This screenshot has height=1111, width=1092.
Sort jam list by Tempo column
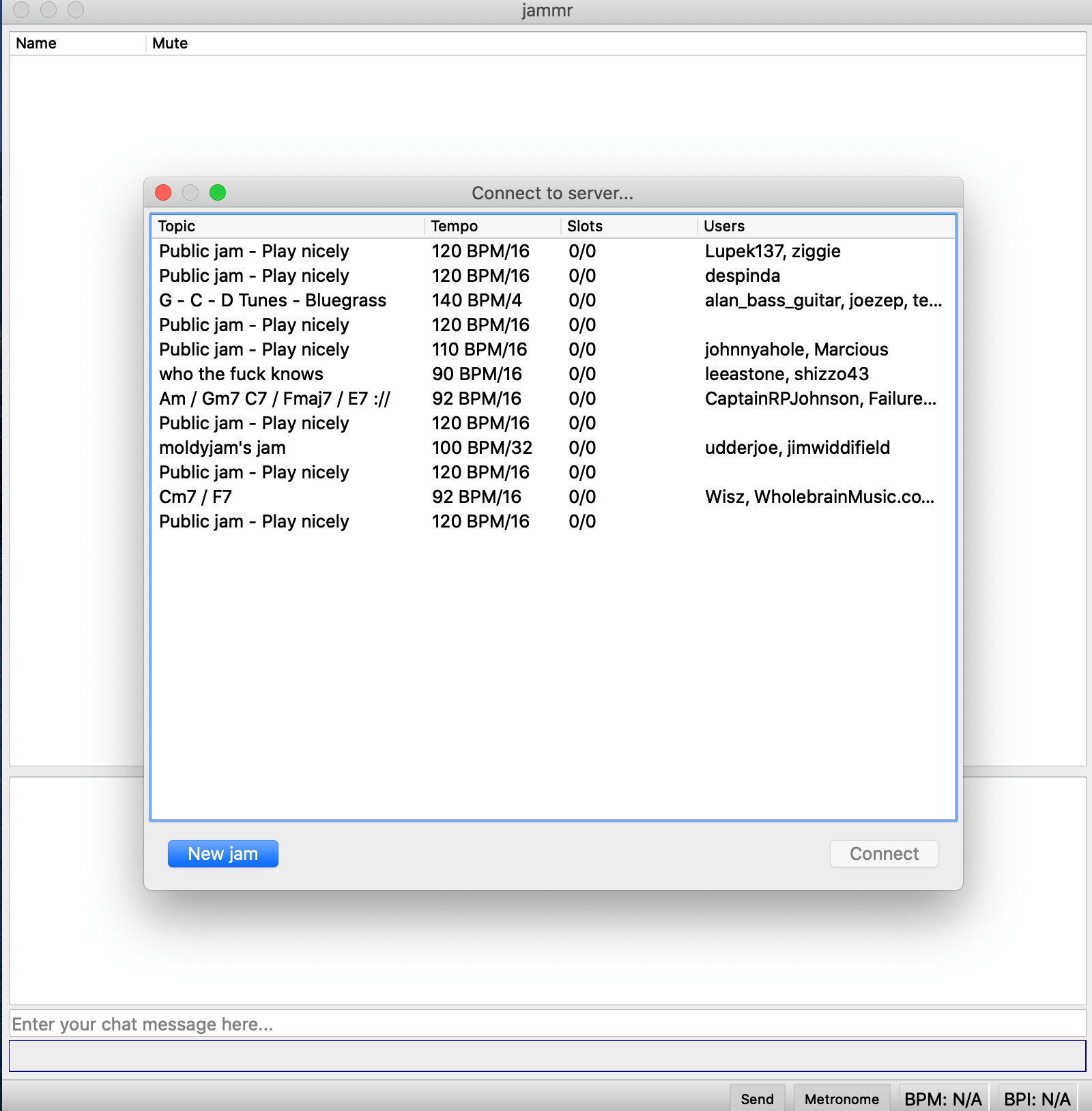tap(491, 227)
